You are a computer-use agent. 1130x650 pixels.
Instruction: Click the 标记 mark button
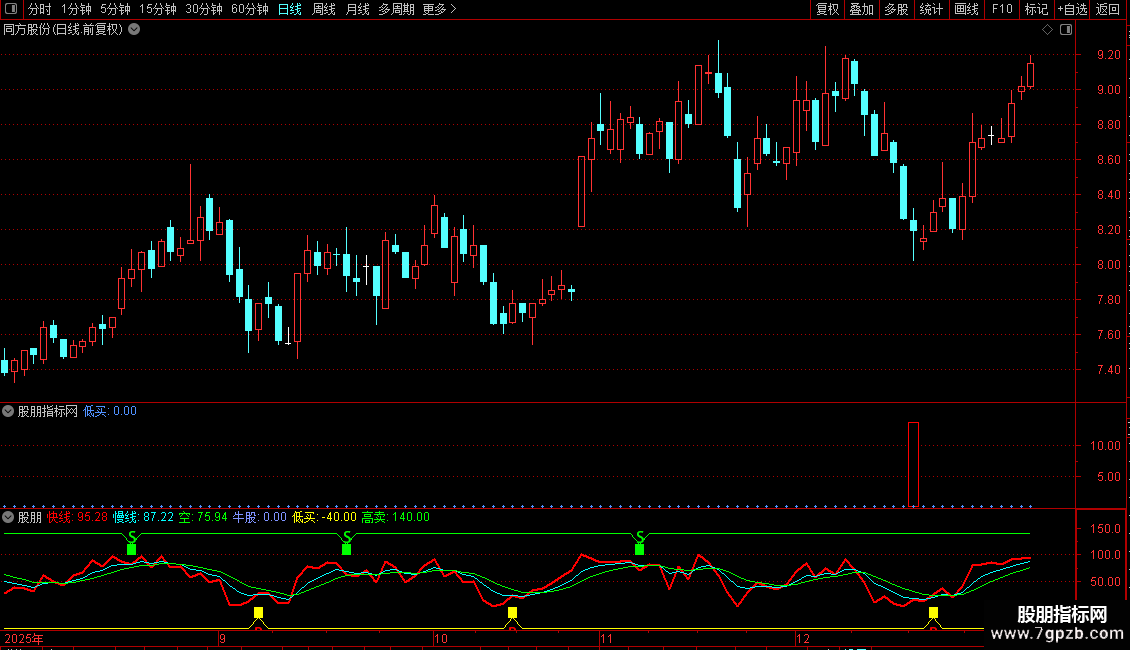[x=1036, y=9]
